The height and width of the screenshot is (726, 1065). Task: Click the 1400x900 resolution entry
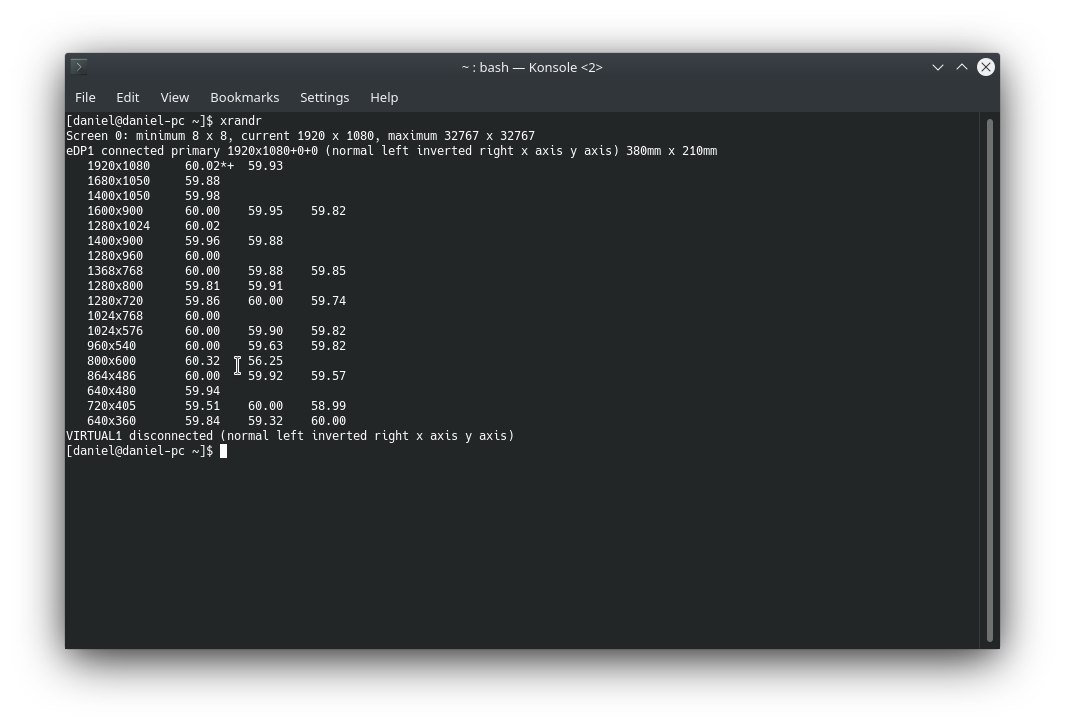tap(115, 240)
